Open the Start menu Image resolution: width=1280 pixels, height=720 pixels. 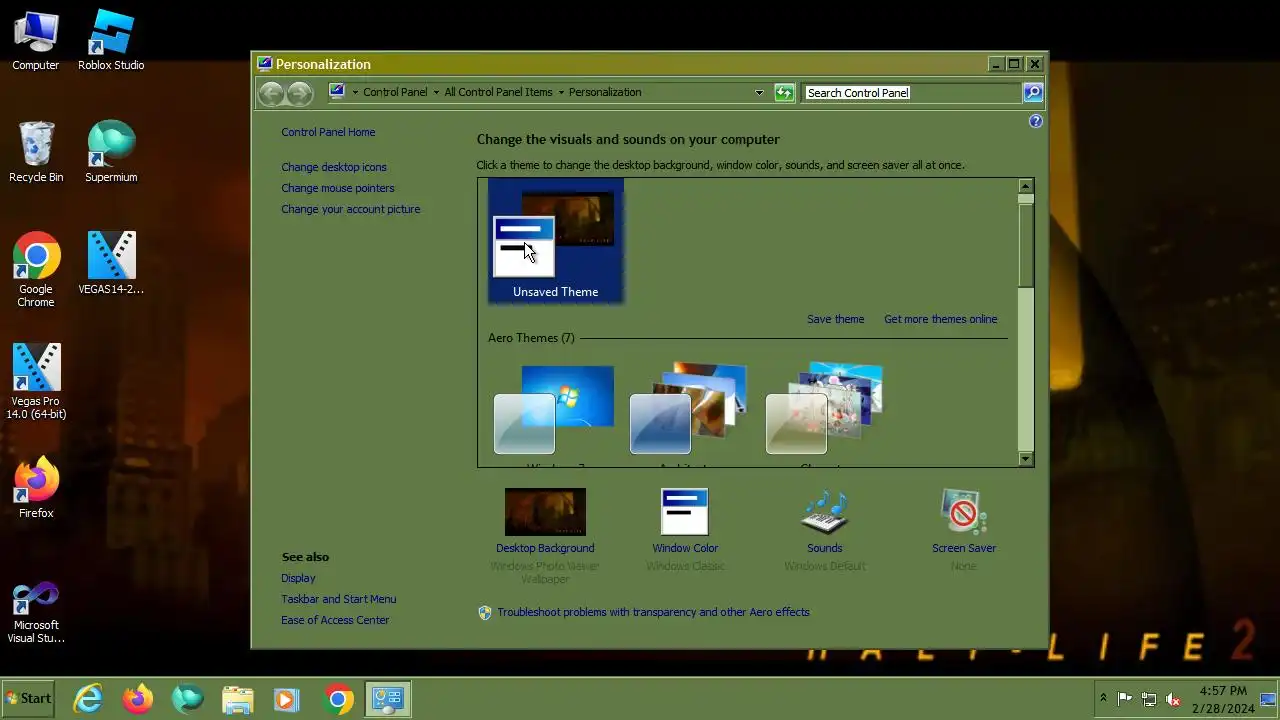pyautogui.click(x=29, y=699)
